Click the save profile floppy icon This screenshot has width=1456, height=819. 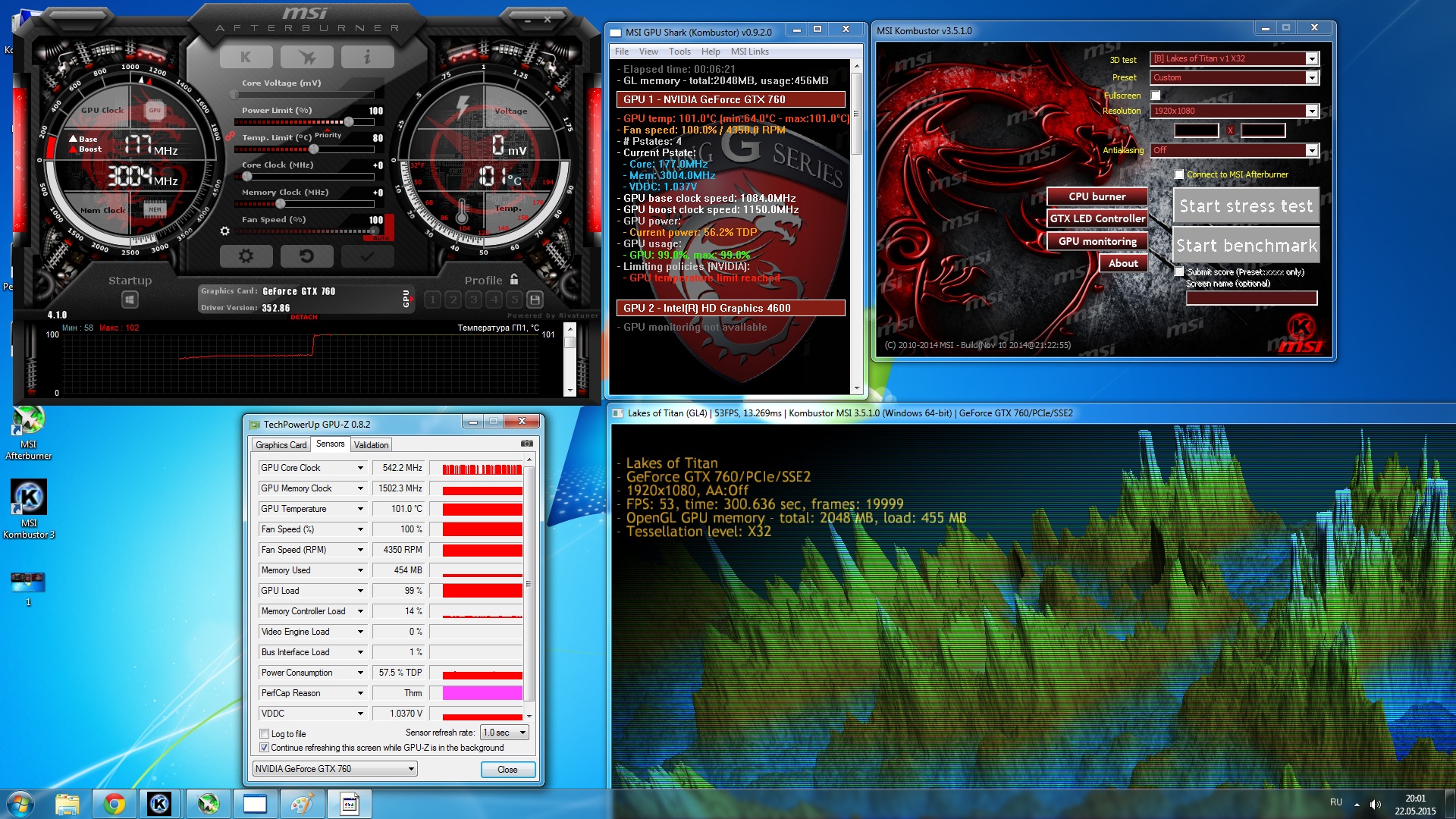(x=535, y=300)
